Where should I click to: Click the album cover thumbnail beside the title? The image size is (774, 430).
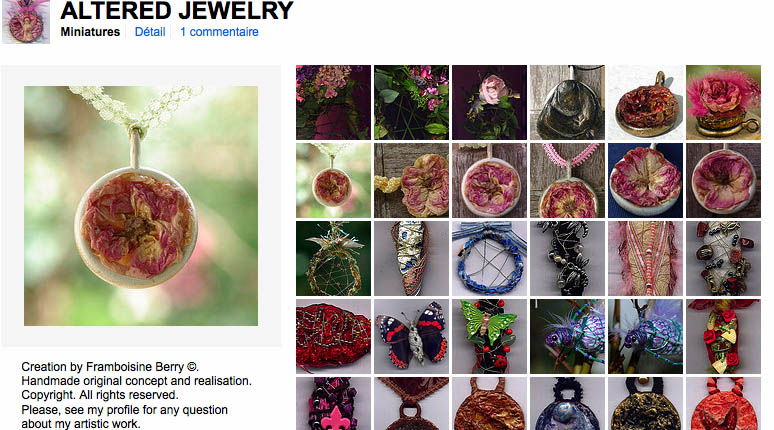pyautogui.click(x=26, y=22)
